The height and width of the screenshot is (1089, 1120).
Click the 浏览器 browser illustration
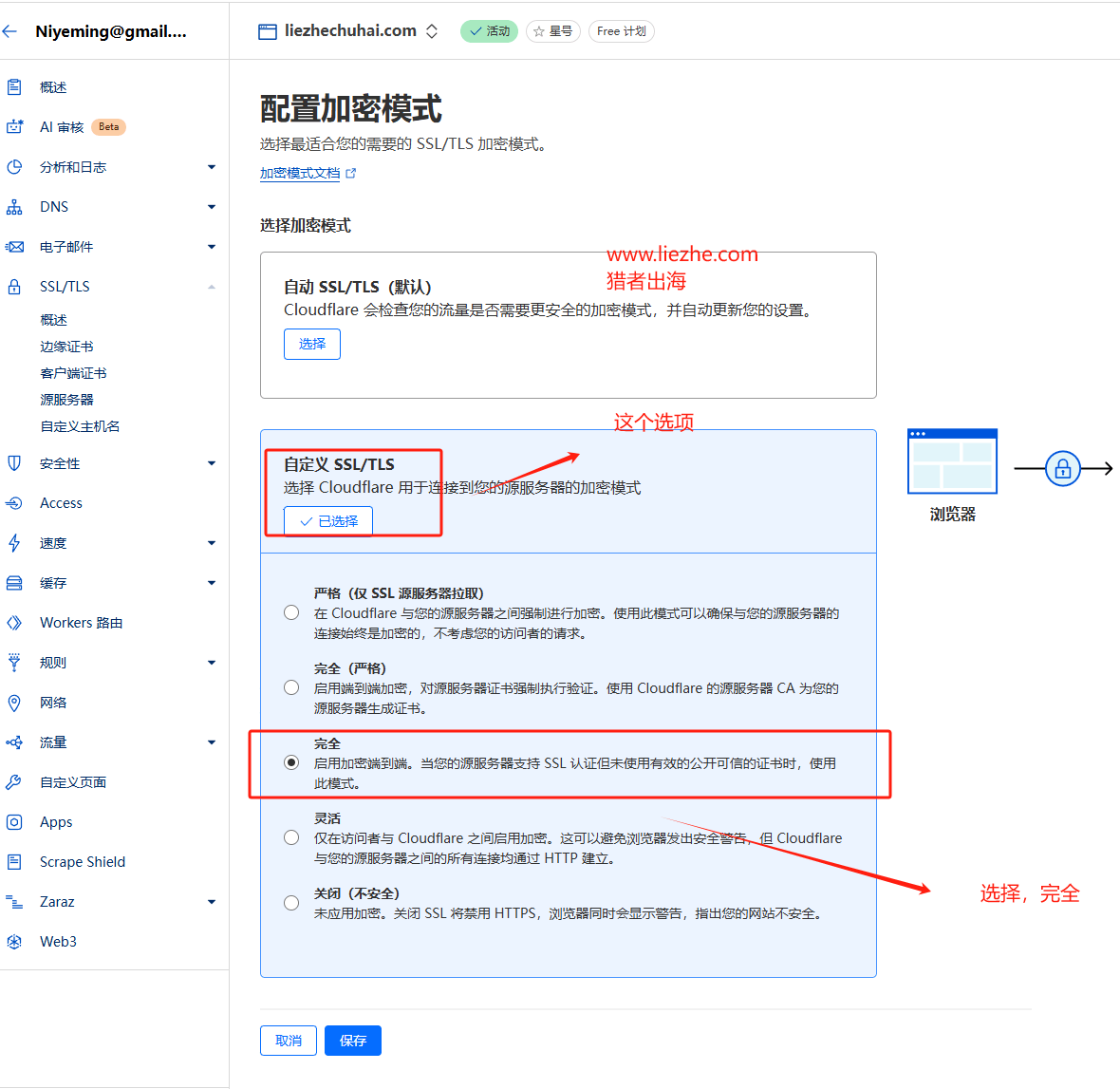[952, 460]
